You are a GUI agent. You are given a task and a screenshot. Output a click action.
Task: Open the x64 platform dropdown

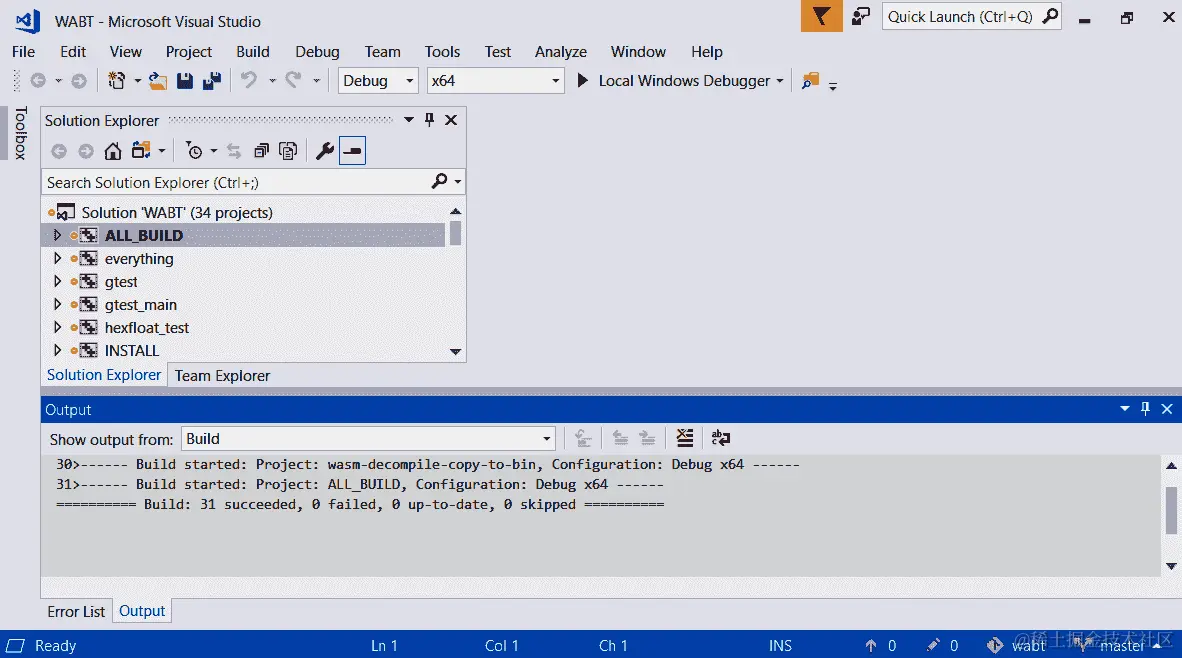(495, 81)
